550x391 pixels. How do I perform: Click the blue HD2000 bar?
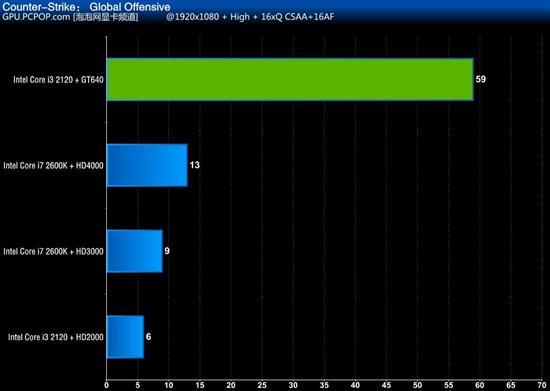click(x=125, y=337)
